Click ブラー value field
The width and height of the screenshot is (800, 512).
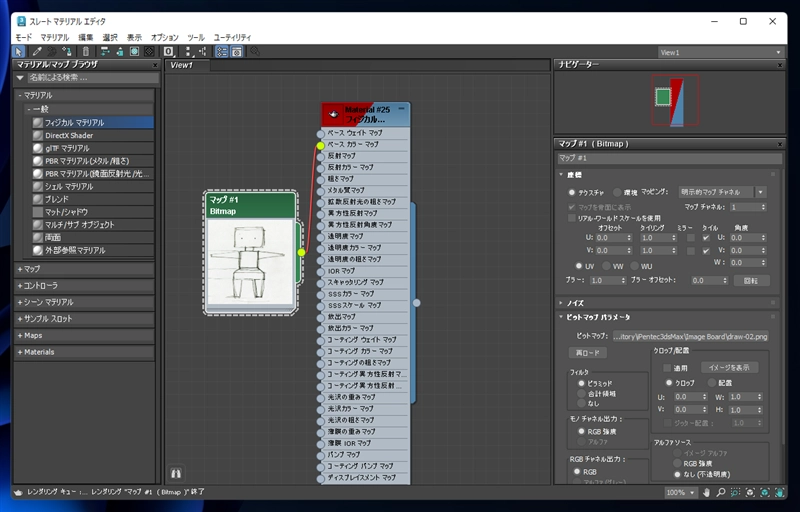tap(608, 280)
